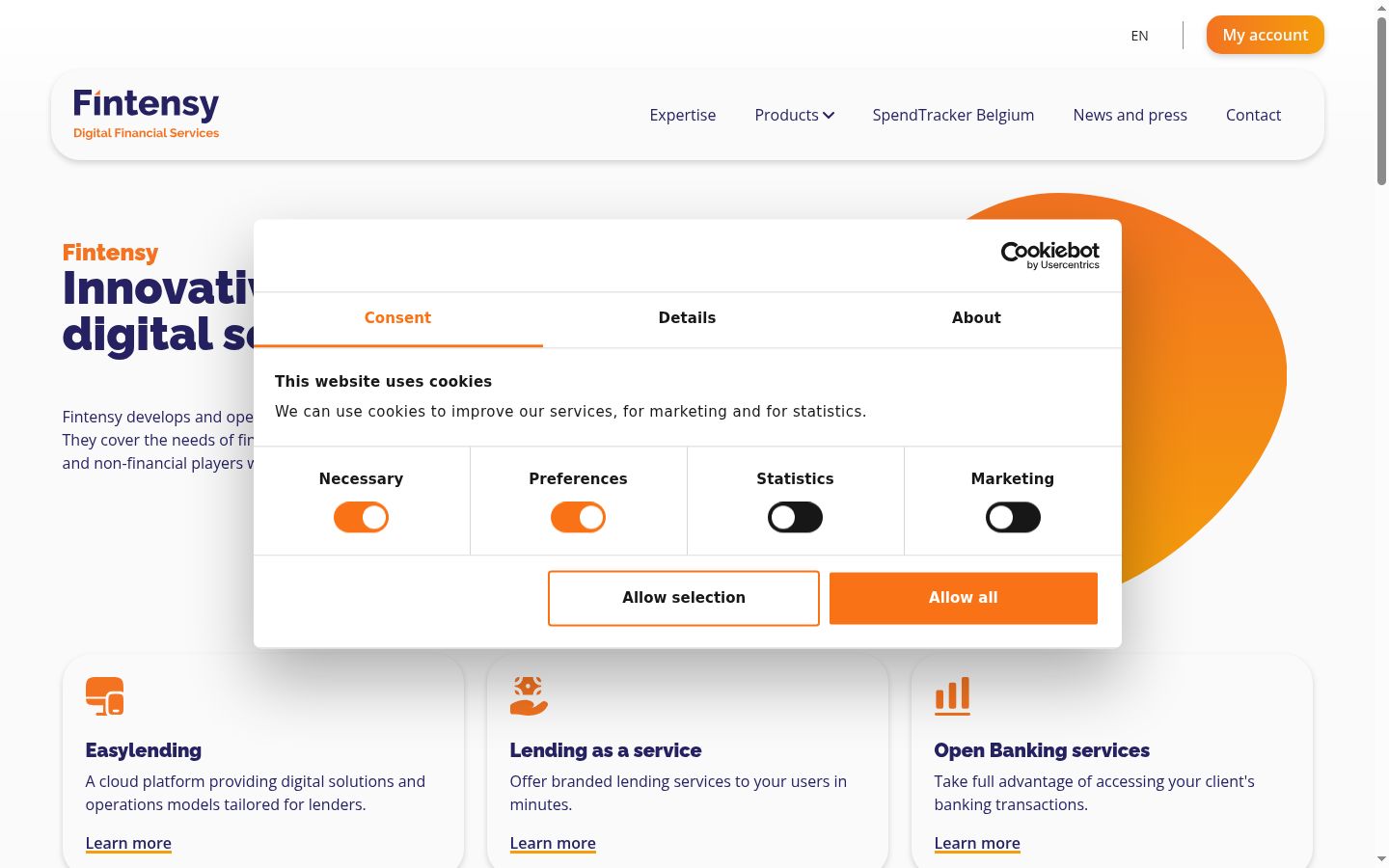Open the Contact page
This screenshot has width=1389, height=868.
tap(1253, 115)
